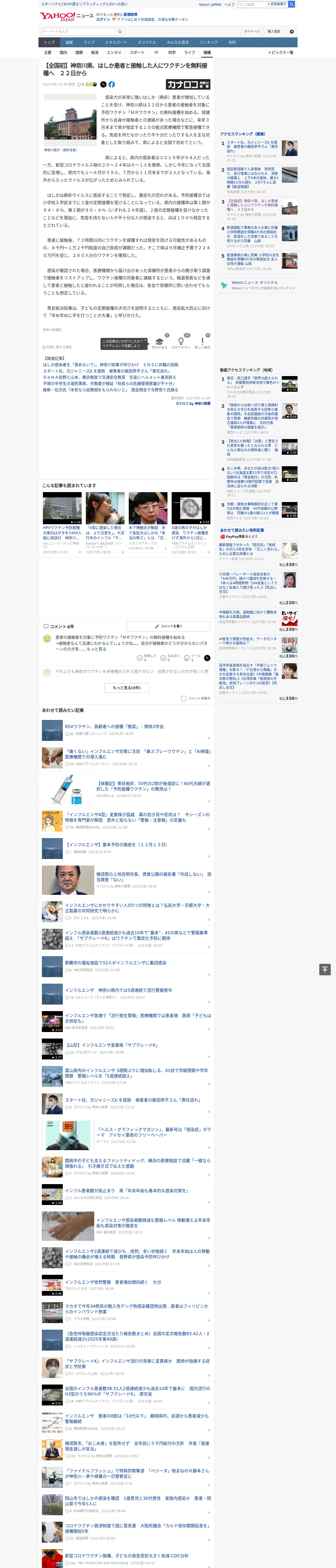Click 購入履歴 link

coord(274,32)
